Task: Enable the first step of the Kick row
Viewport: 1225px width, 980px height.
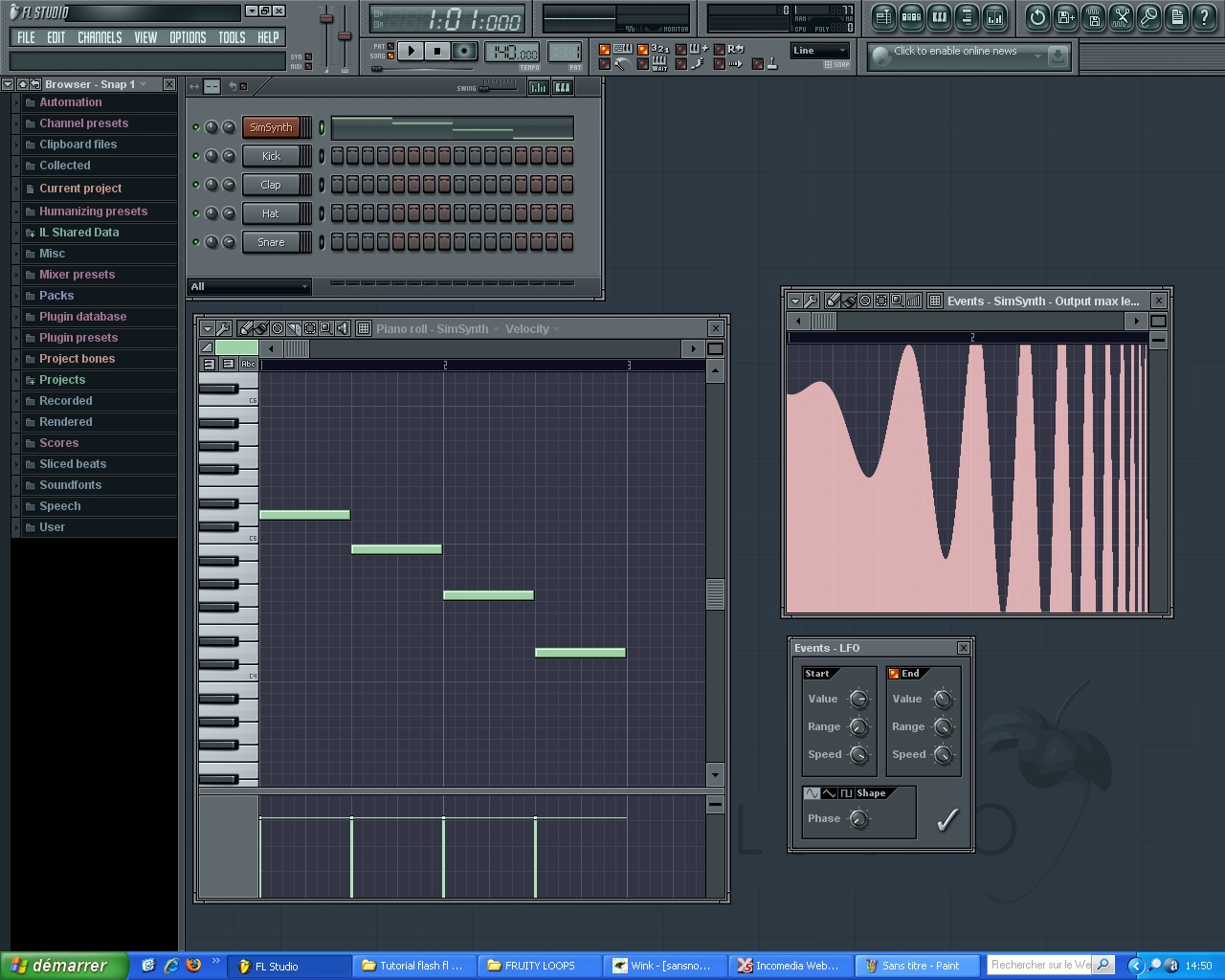Action: 337,156
